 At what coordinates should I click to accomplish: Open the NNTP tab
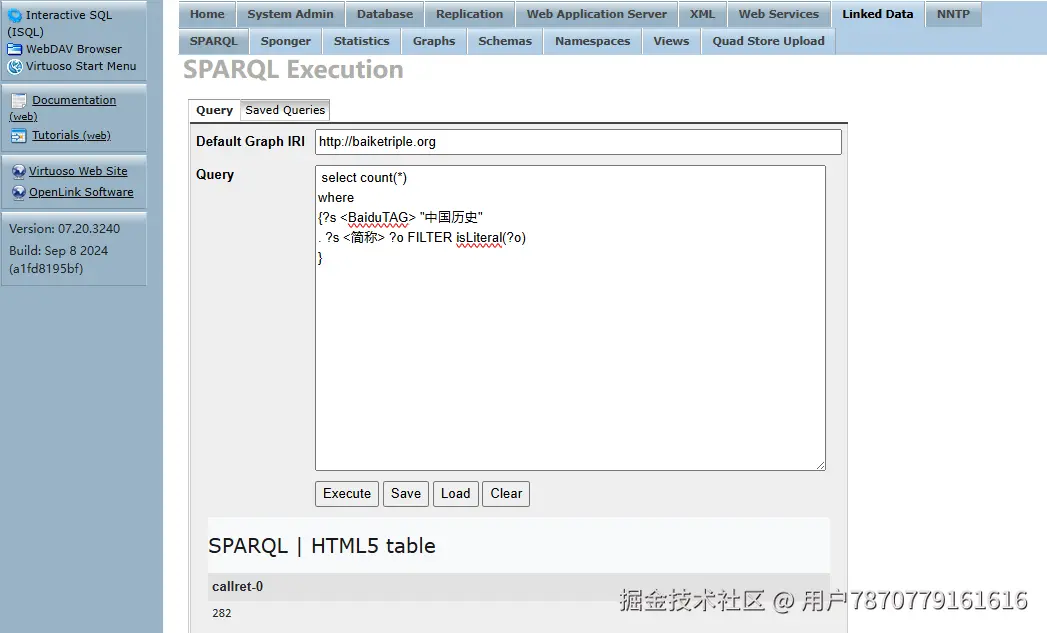[x=953, y=14]
